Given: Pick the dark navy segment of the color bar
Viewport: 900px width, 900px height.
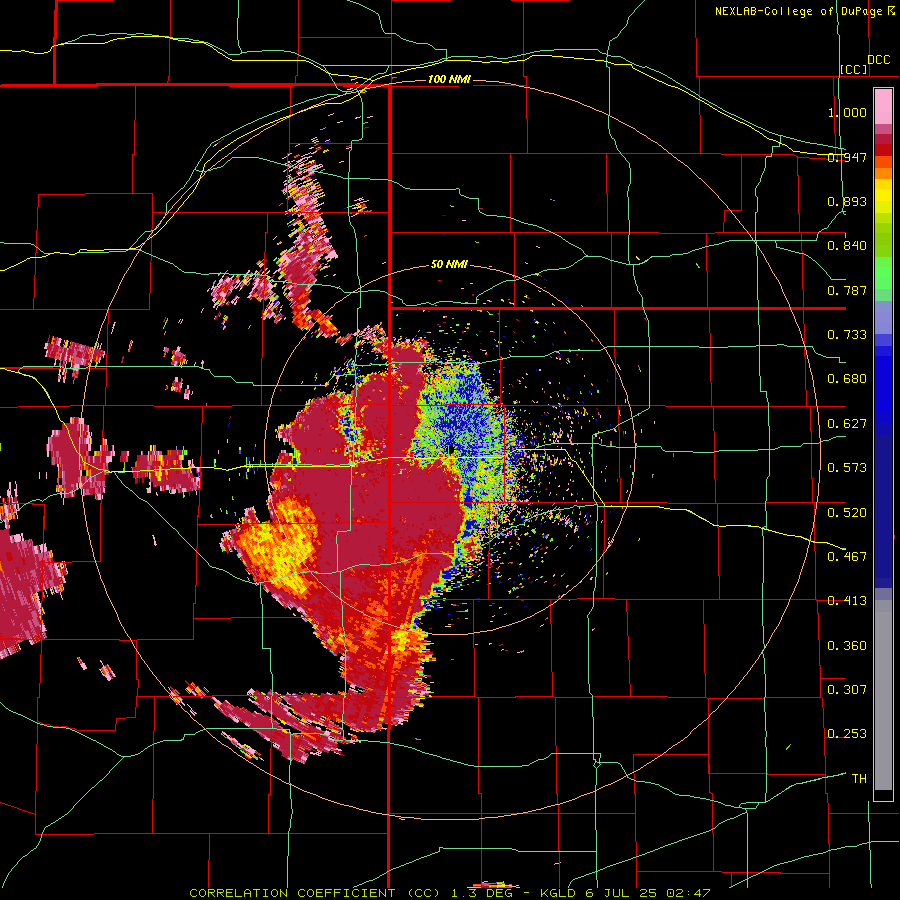Looking at the screenshot, I should (x=883, y=508).
